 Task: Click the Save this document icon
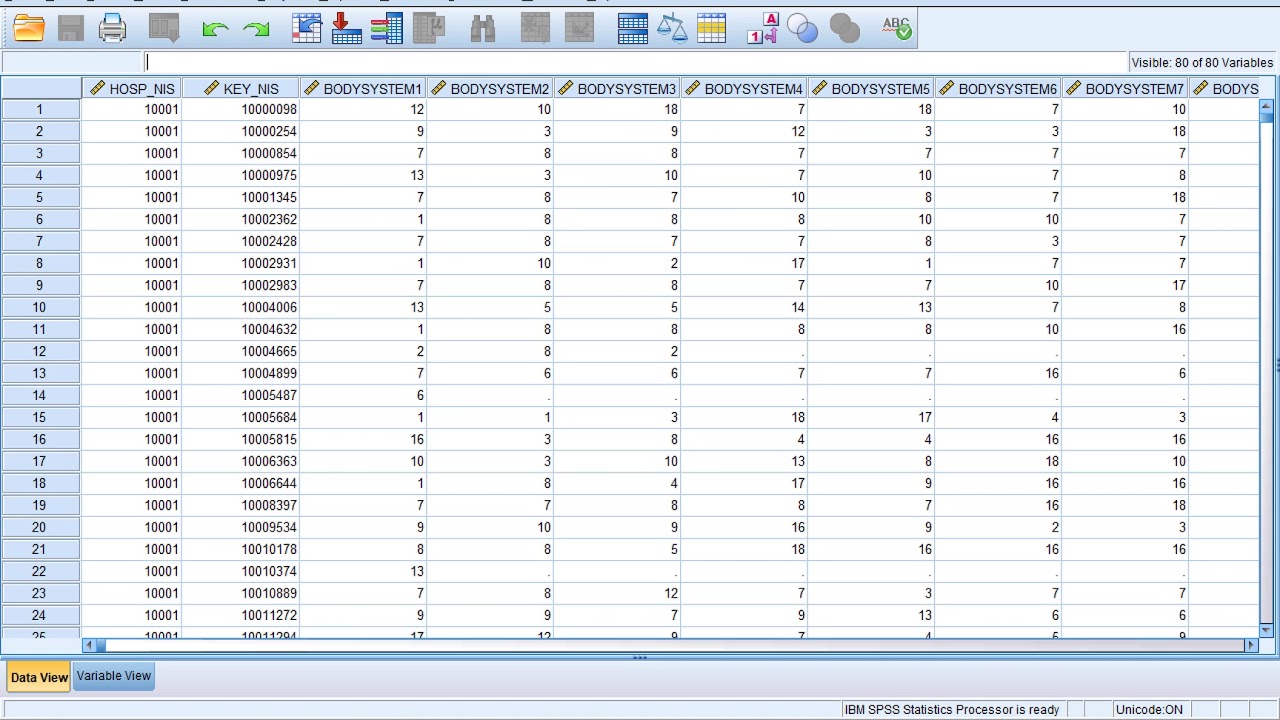(71, 28)
